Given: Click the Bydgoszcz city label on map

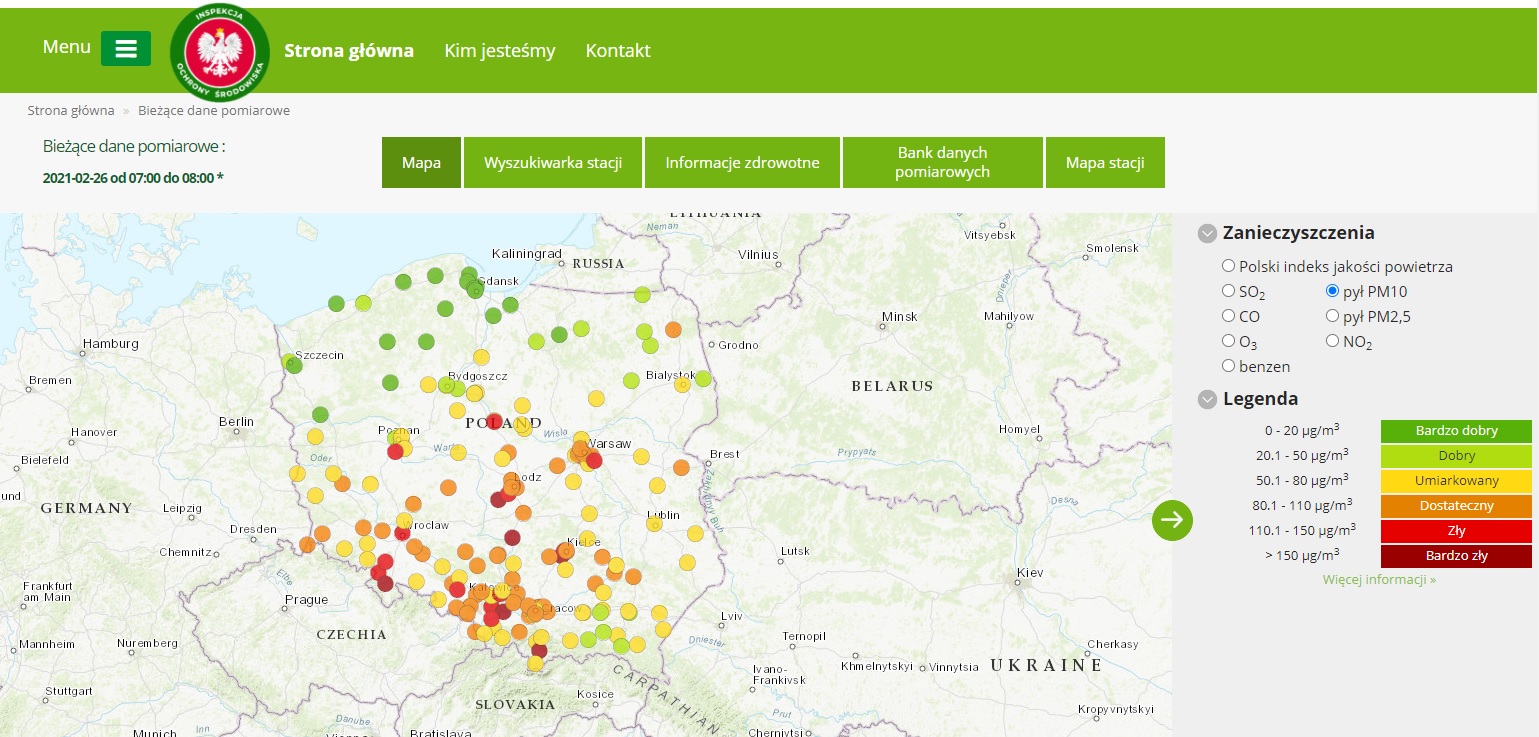Looking at the screenshot, I should (x=478, y=376).
